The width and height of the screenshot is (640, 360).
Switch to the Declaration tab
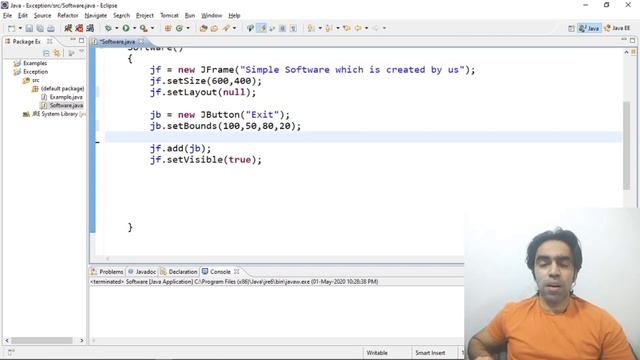[182, 272]
